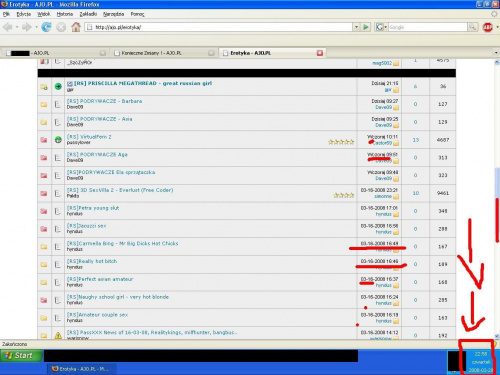Open the Edycja menu
Image resolution: width=500 pixels, height=375 pixels.
pos(23,14)
